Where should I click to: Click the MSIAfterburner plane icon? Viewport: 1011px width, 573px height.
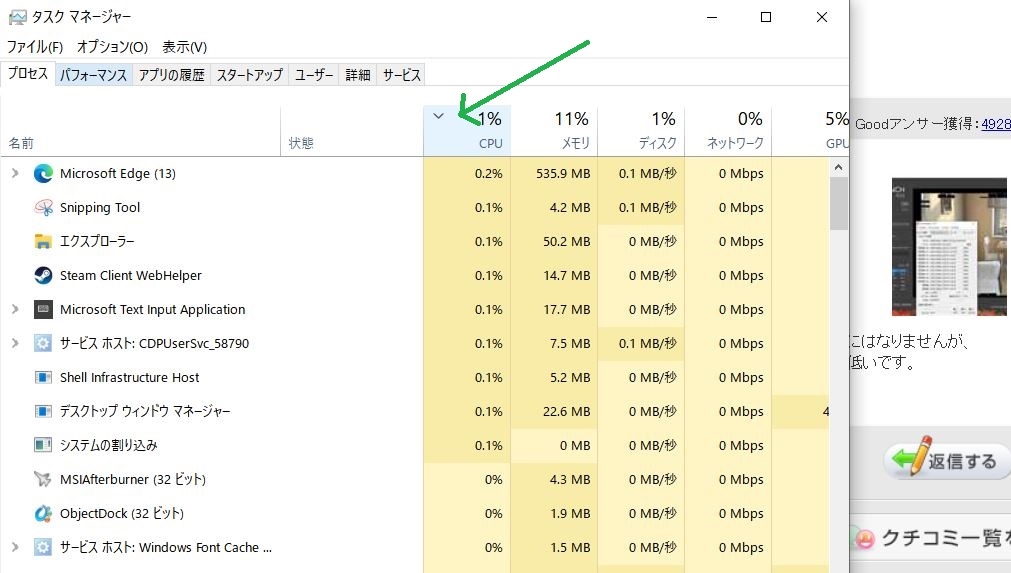(x=43, y=480)
